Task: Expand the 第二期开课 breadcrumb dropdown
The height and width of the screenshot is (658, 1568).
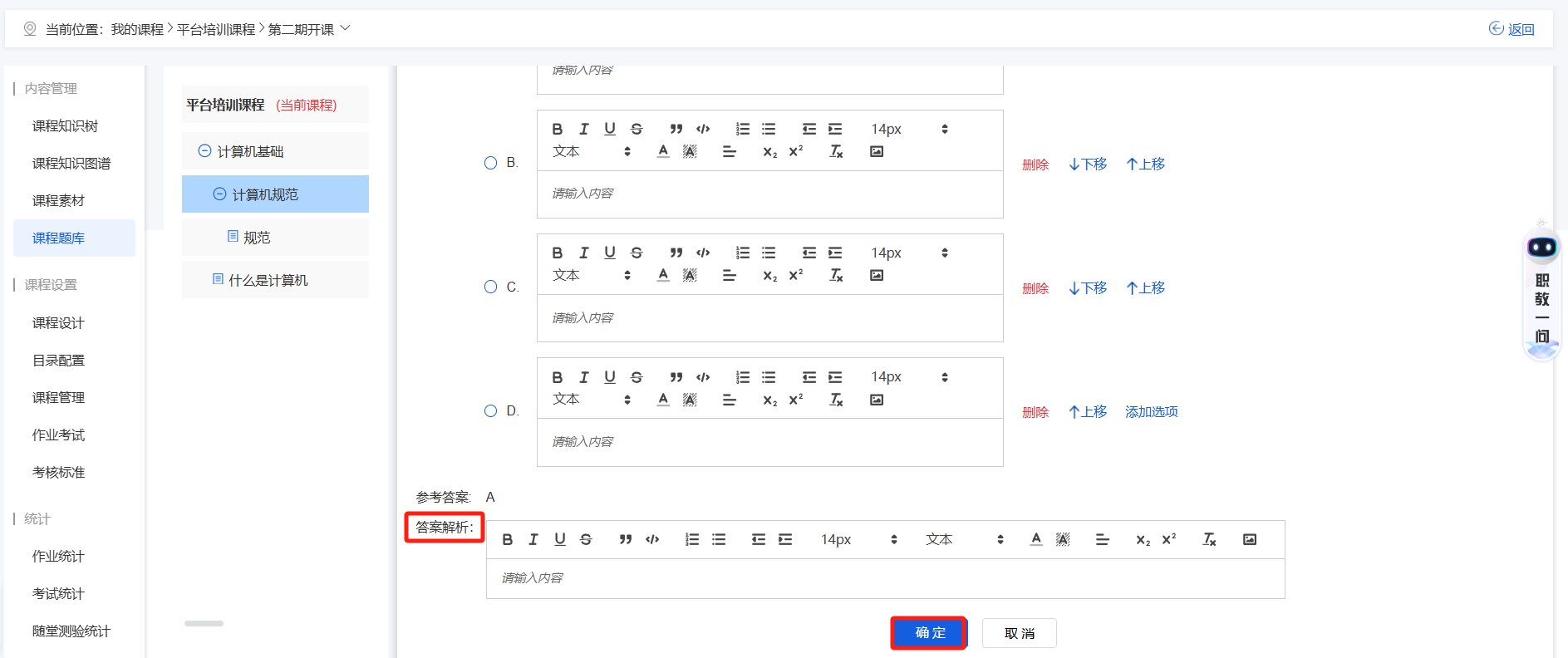Action: point(345,28)
